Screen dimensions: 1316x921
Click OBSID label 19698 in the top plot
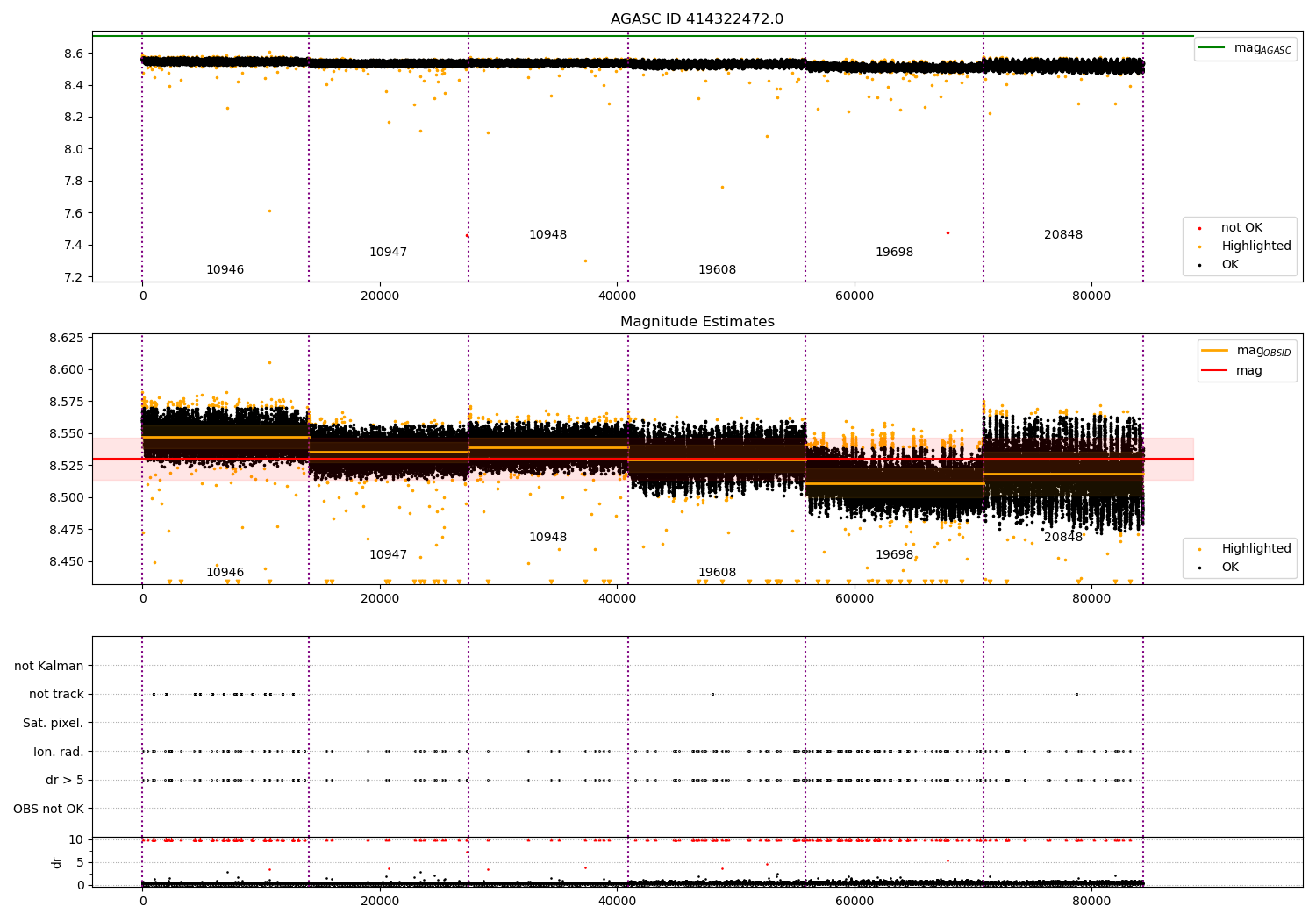click(894, 253)
